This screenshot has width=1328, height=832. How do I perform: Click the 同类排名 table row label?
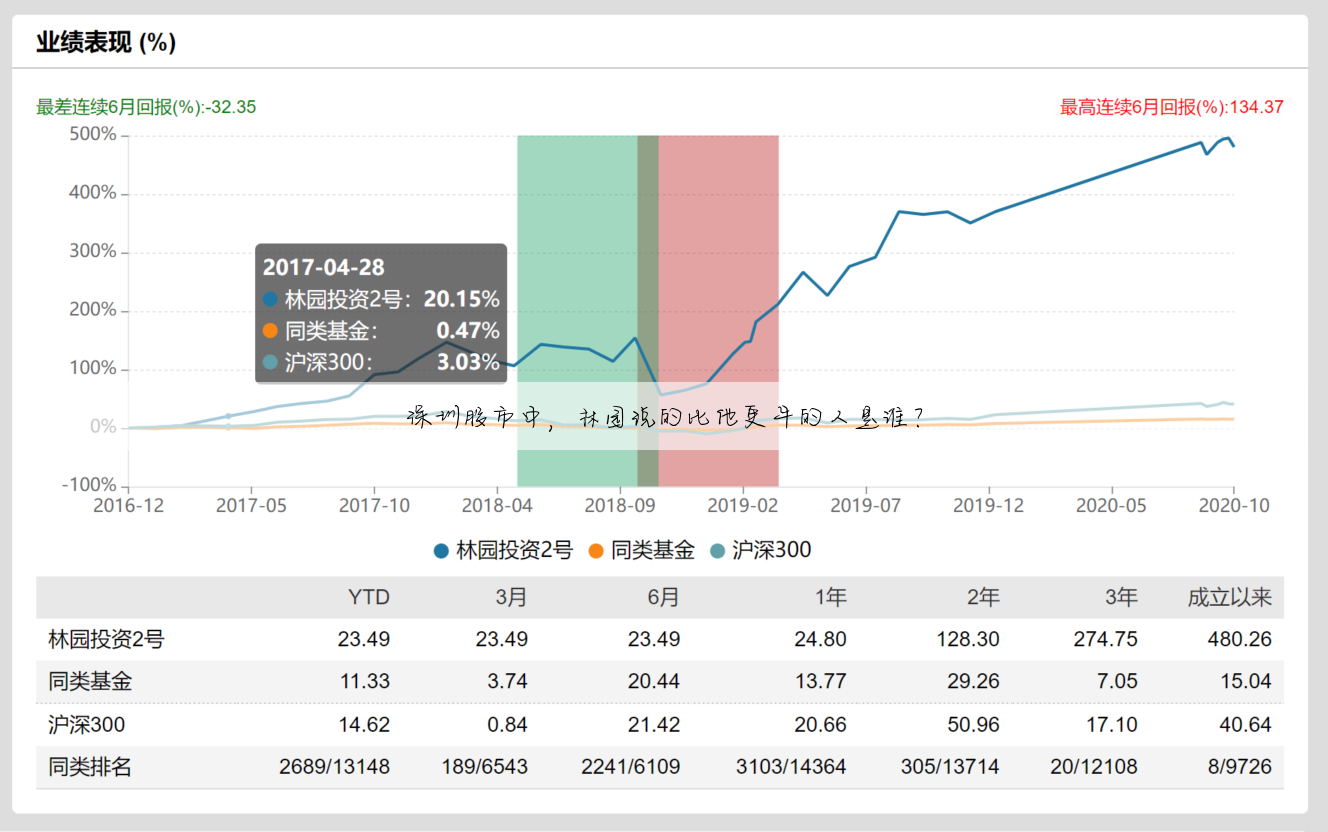(90, 767)
